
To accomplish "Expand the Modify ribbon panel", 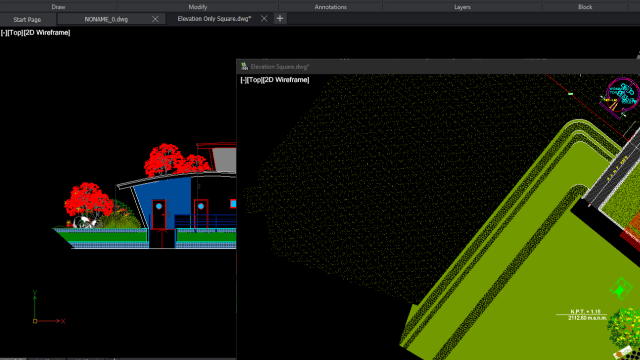I will [198, 7].
